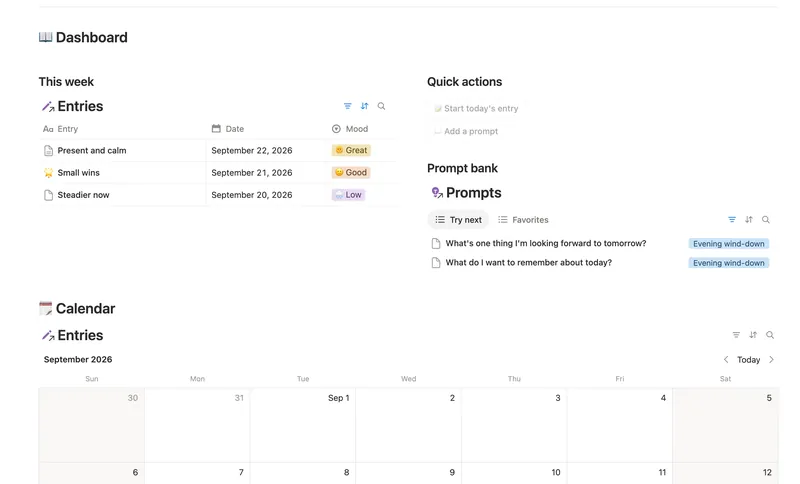
Task: Click Add a prompt button
Action: pos(466,131)
